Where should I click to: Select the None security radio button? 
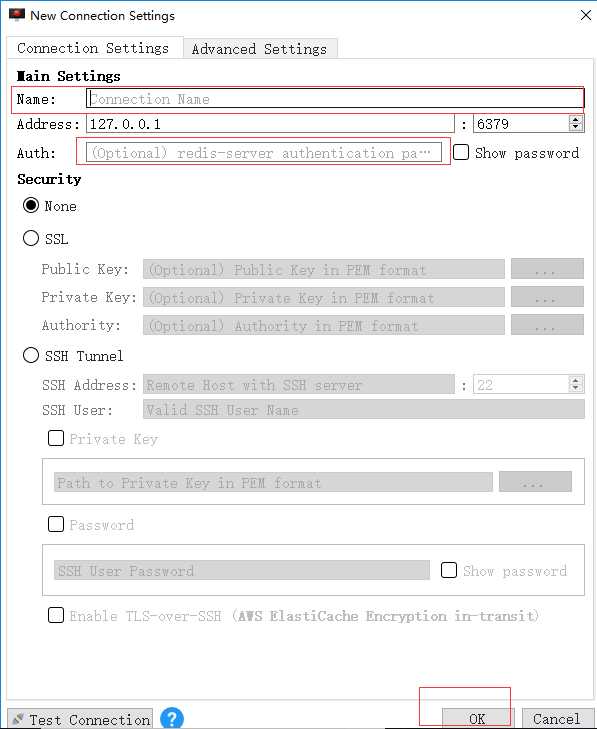pos(31,205)
